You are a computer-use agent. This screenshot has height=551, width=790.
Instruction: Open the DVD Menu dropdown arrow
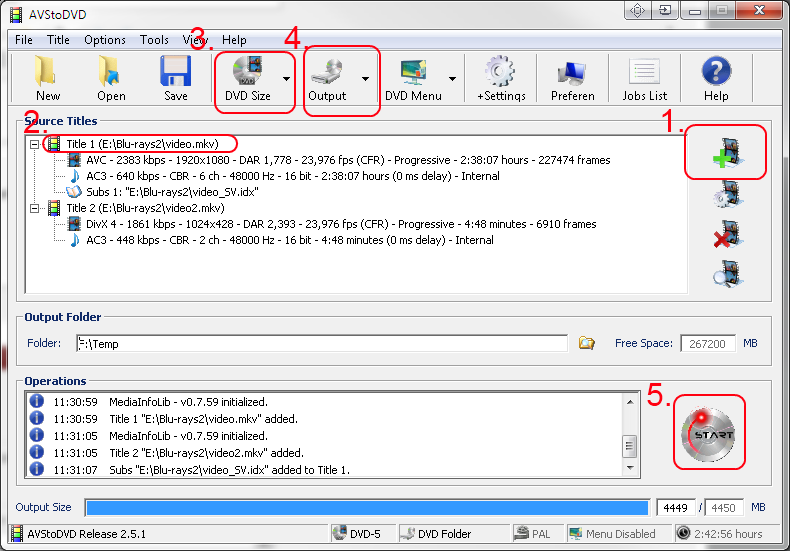pos(452,79)
